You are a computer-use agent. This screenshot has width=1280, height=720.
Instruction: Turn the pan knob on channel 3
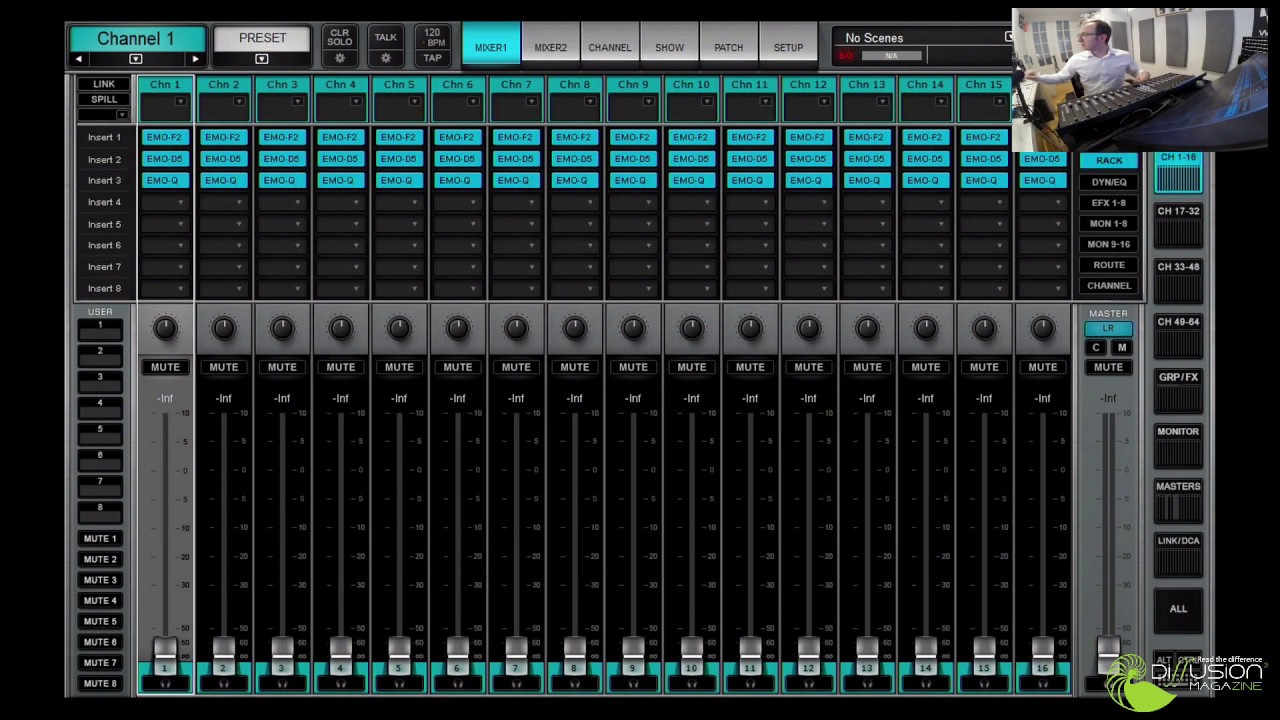click(282, 328)
